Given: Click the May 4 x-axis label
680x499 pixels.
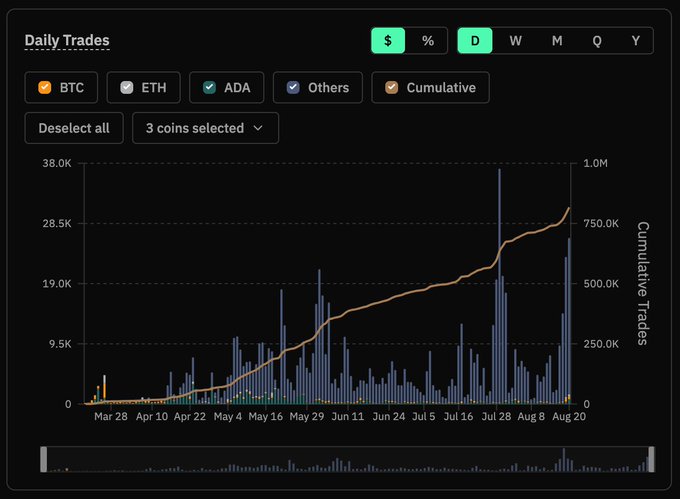Looking at the screenshot, I should click(228, 417).
